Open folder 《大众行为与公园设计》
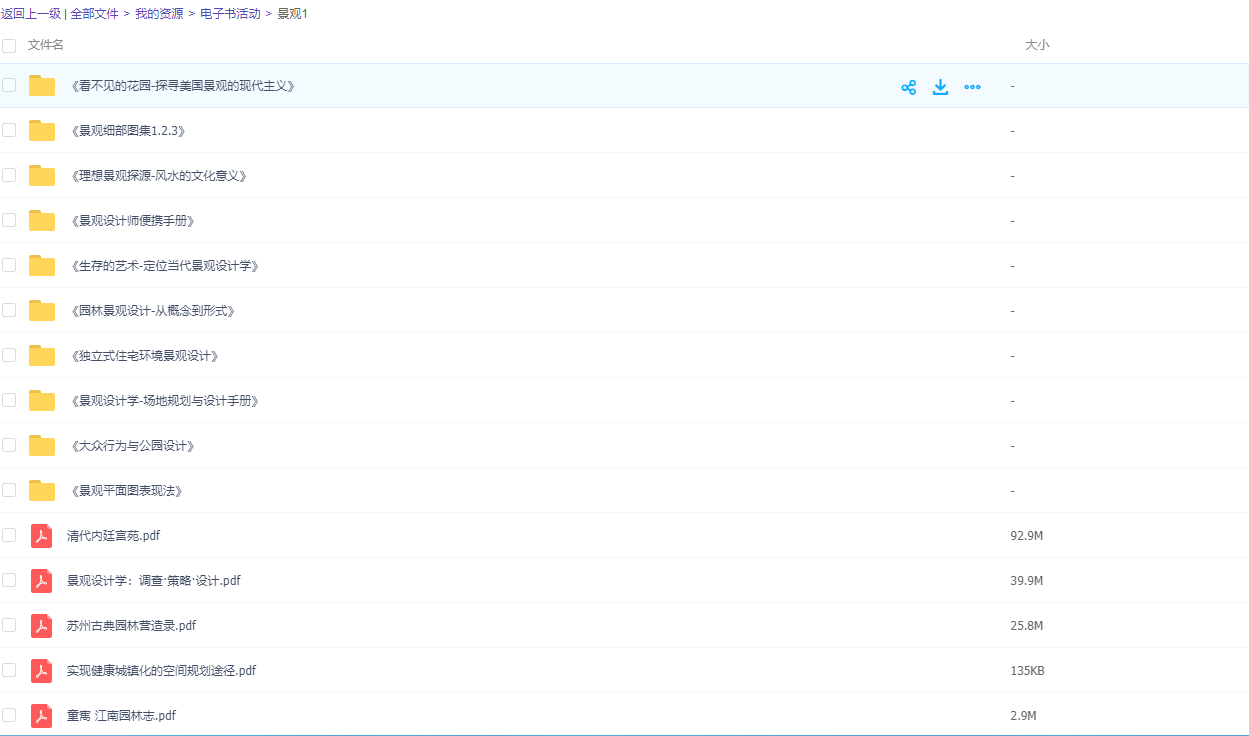The image size is (1249, 736). (x=133, y=446)
